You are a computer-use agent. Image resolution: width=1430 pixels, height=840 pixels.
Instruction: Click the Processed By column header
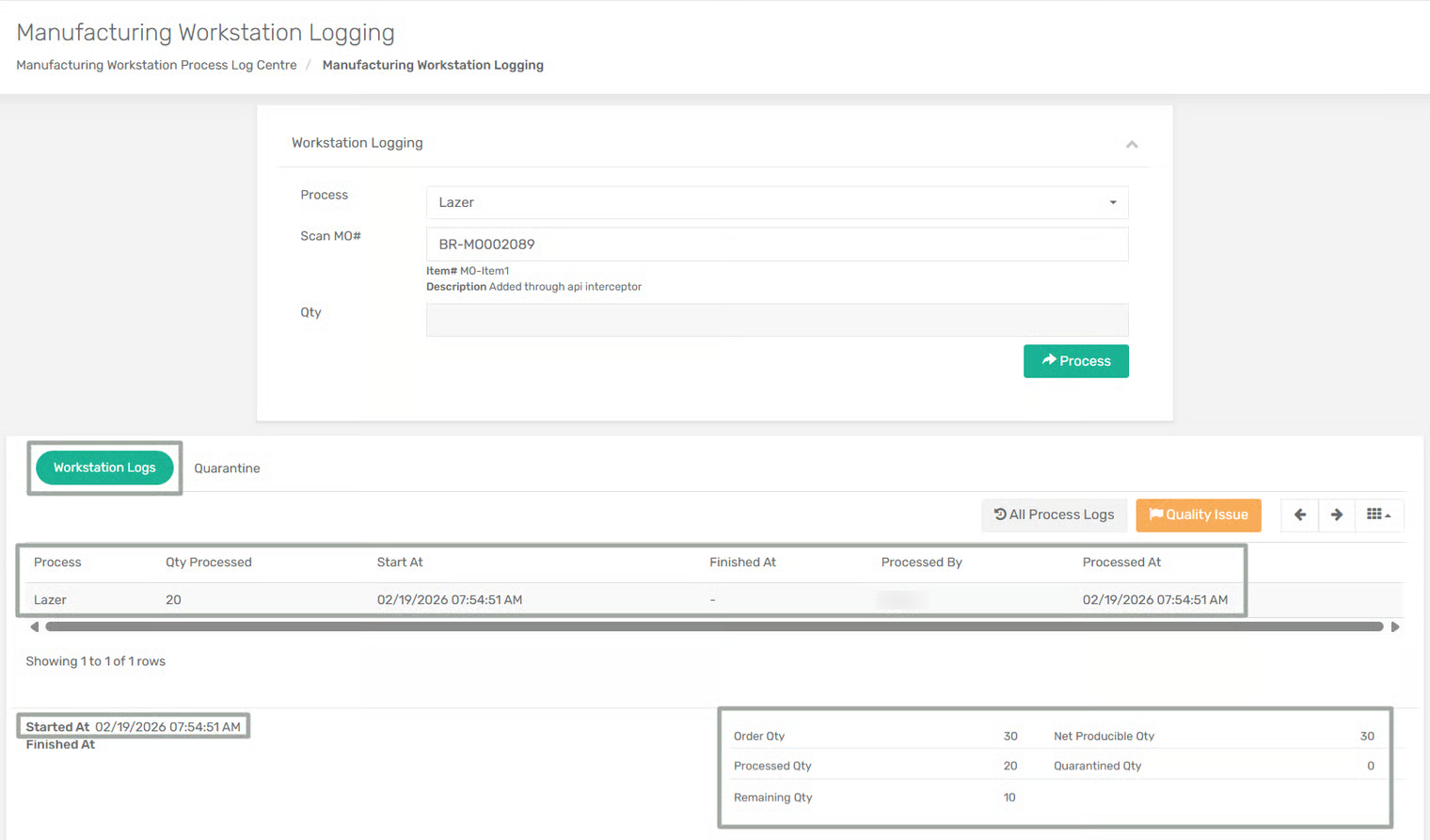point(921,563)
